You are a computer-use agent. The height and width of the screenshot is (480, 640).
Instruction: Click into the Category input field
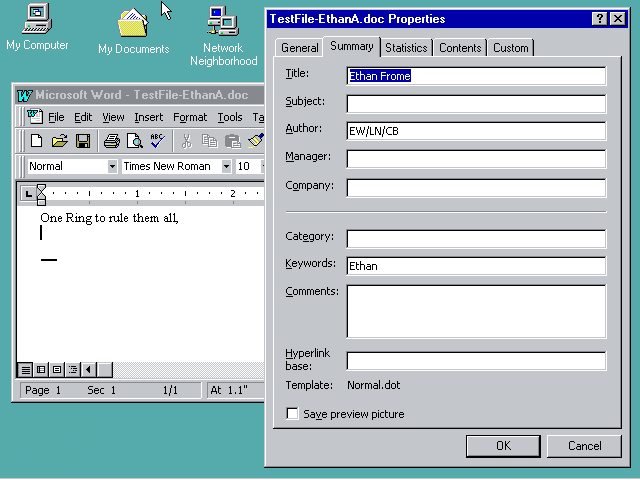coord(476,239)
